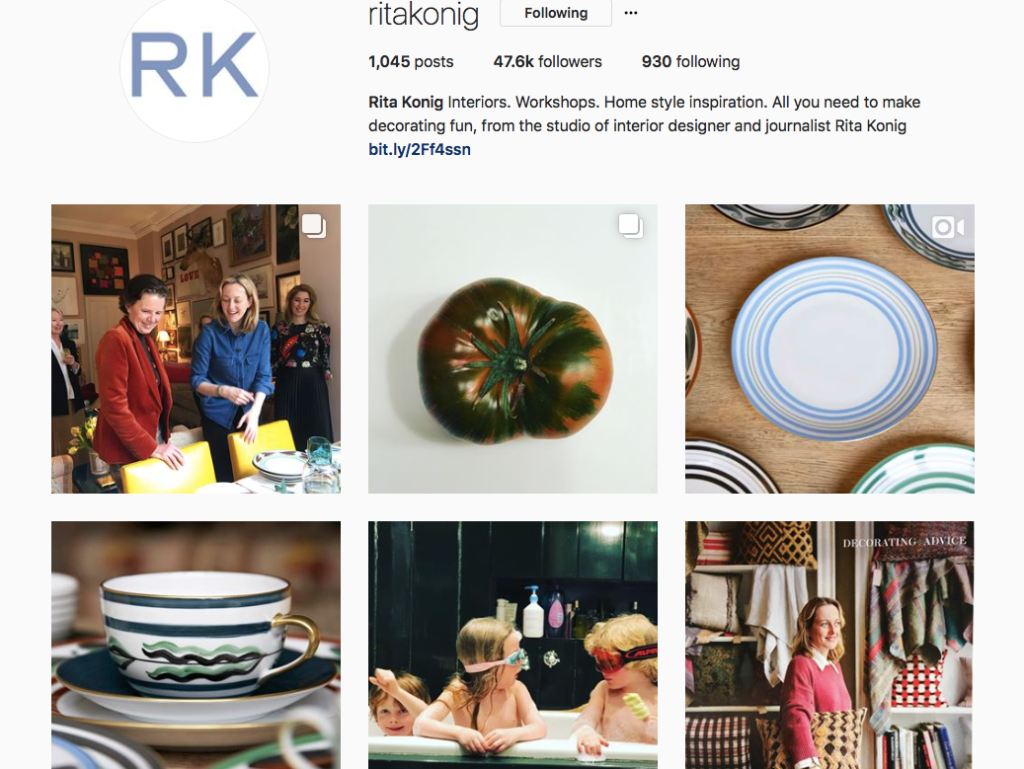
Task: Open the blue striped plate video post
Action: [x=829, y=349]
